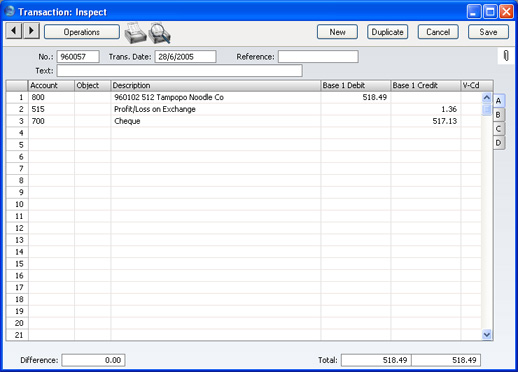Click description '960102 512 Tampopo Noodle Co'
The image size is (518, 372).
(169, 97)
